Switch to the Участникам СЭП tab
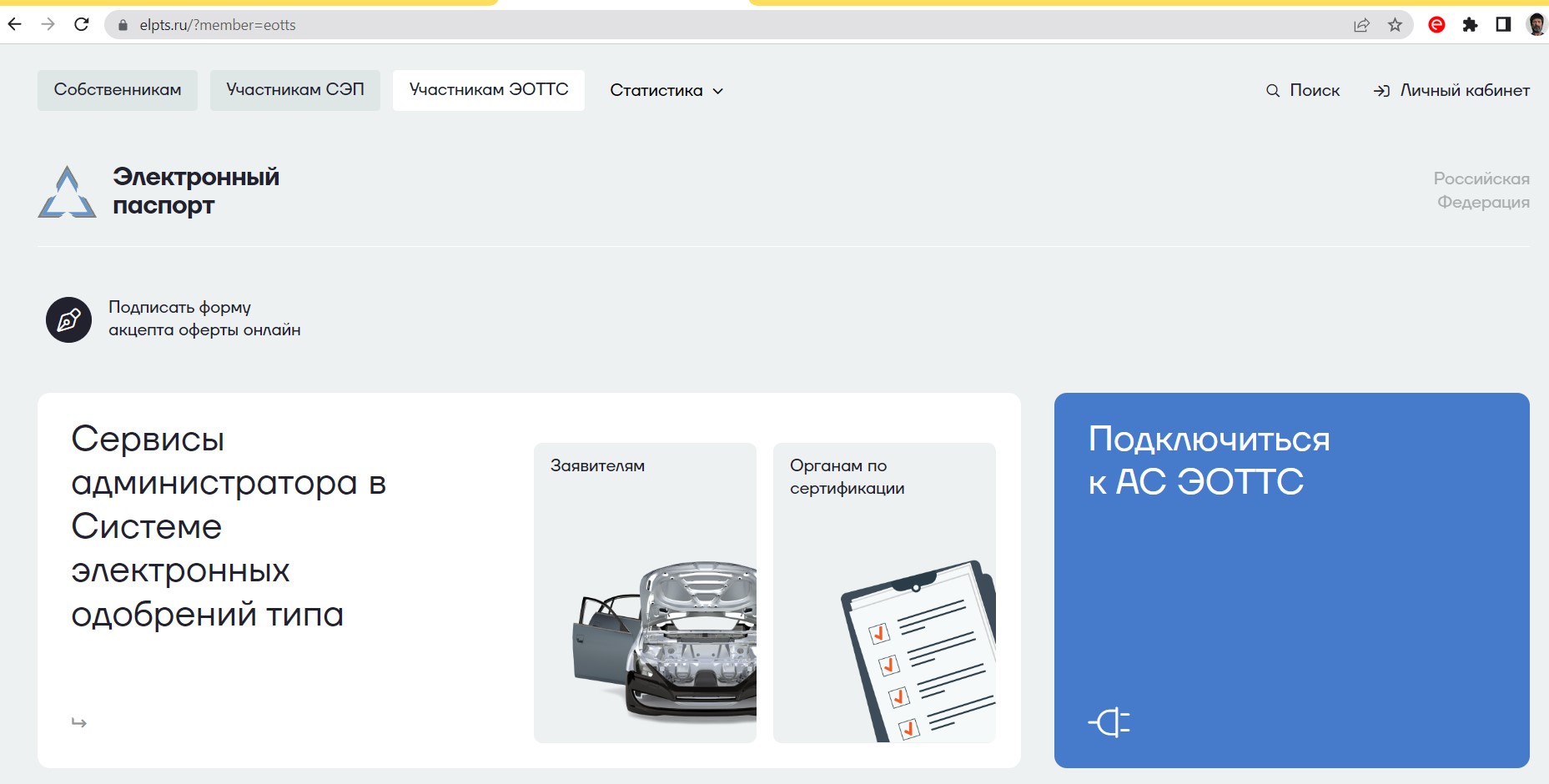This screenshot has height=784, width=1549. pyautogui.click(x=295, y=90)
